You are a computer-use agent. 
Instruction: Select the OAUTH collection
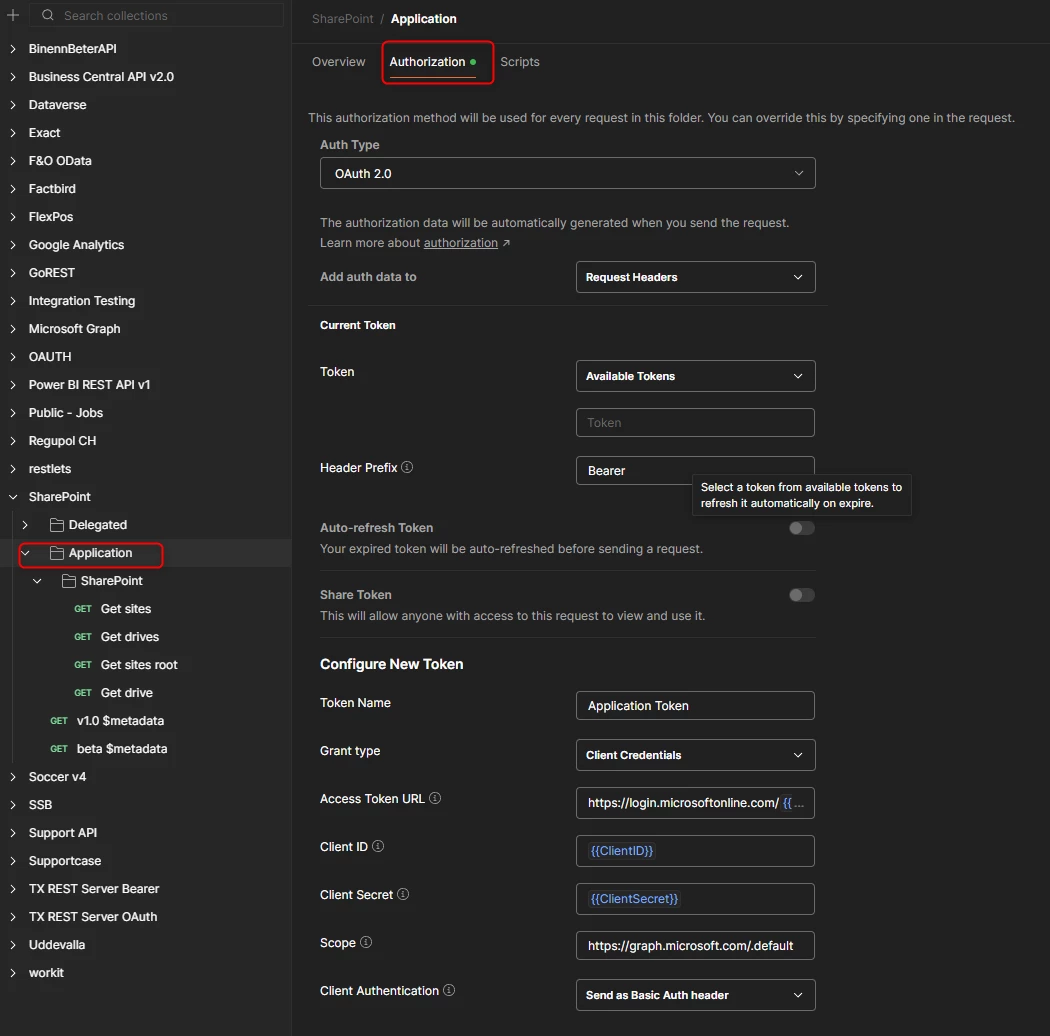point(50,357)
